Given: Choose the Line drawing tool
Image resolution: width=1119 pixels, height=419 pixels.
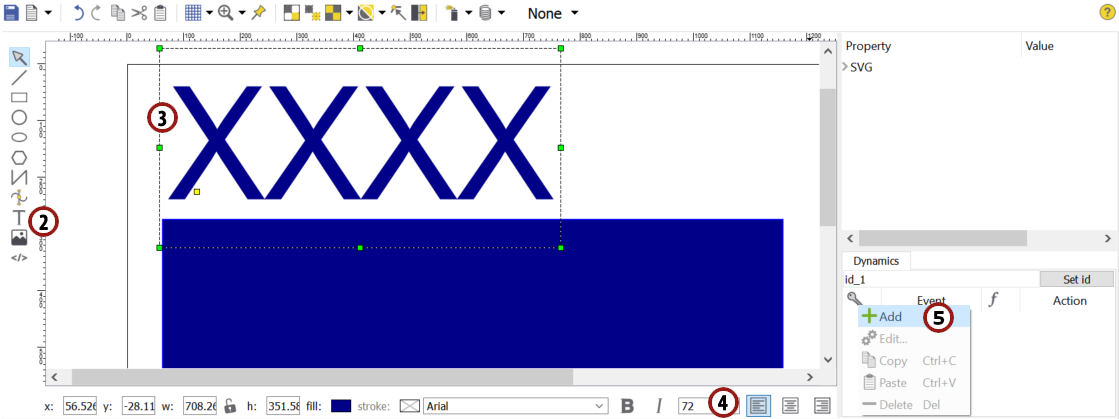Looking at the screenshot, I should click(x=19, y=77).
